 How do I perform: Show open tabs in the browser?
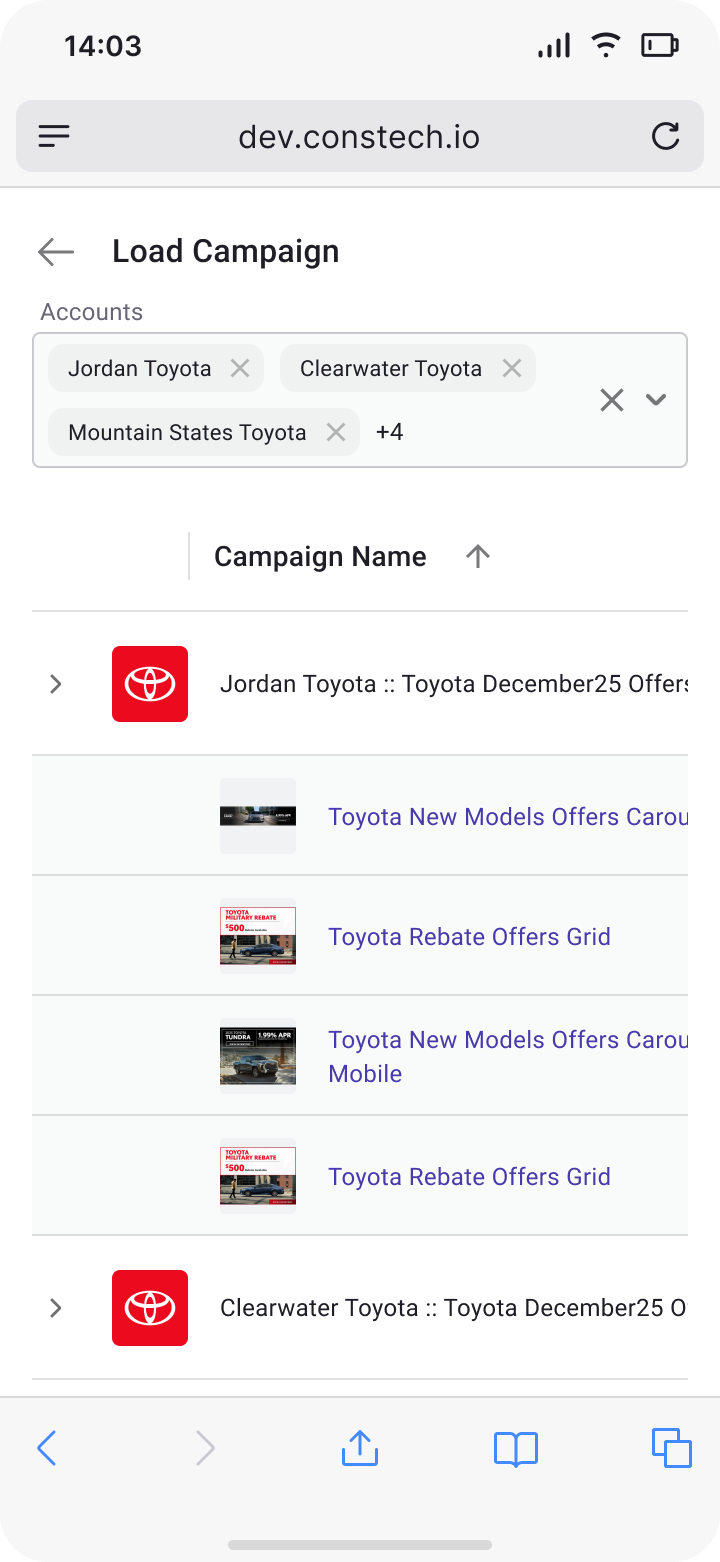coord(671,1448)
